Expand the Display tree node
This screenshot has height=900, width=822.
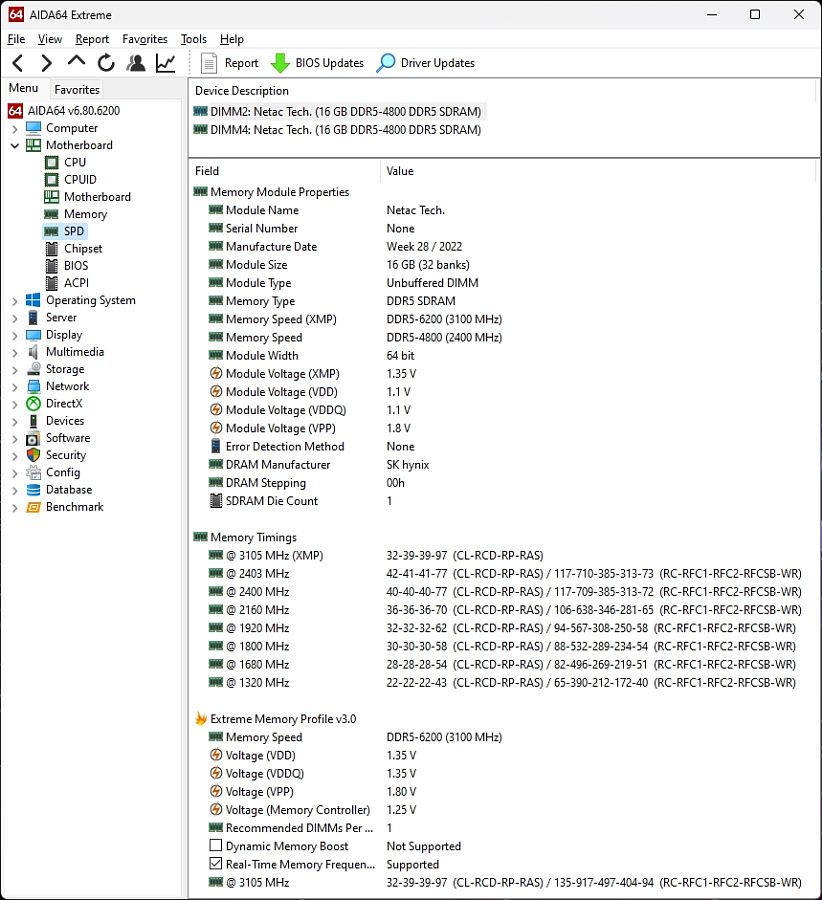15,335
